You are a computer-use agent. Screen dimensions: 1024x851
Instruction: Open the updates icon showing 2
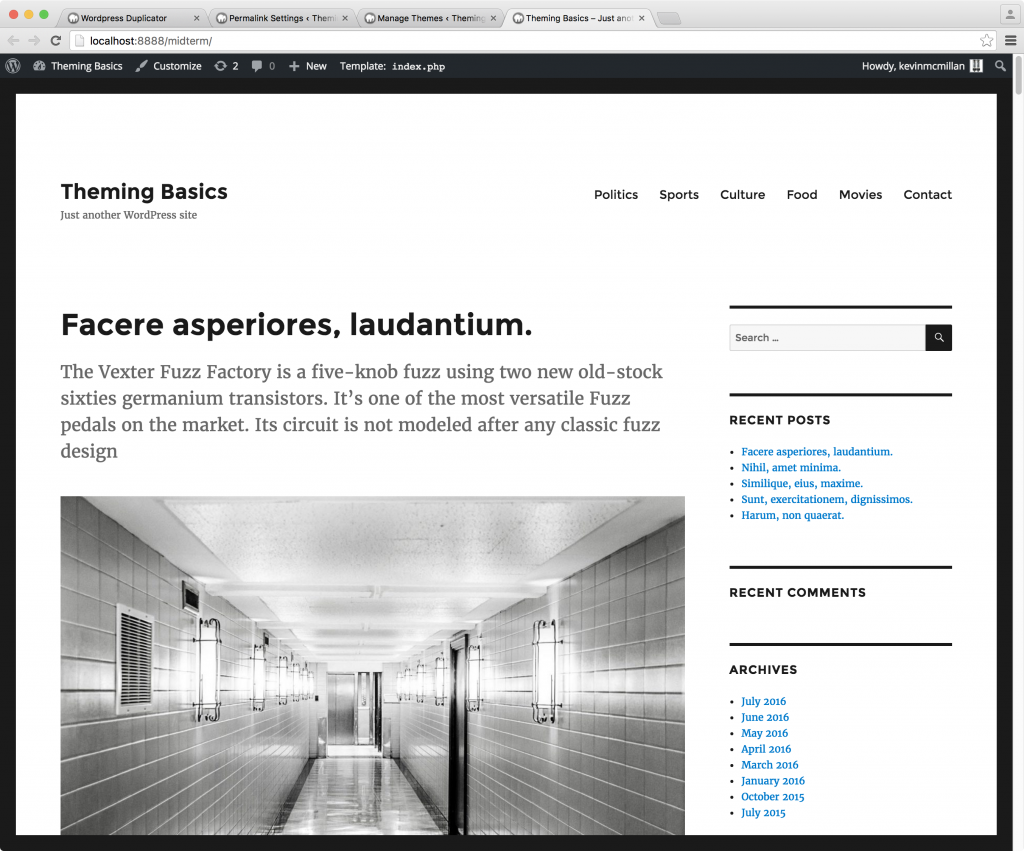[x=227, y=66]
